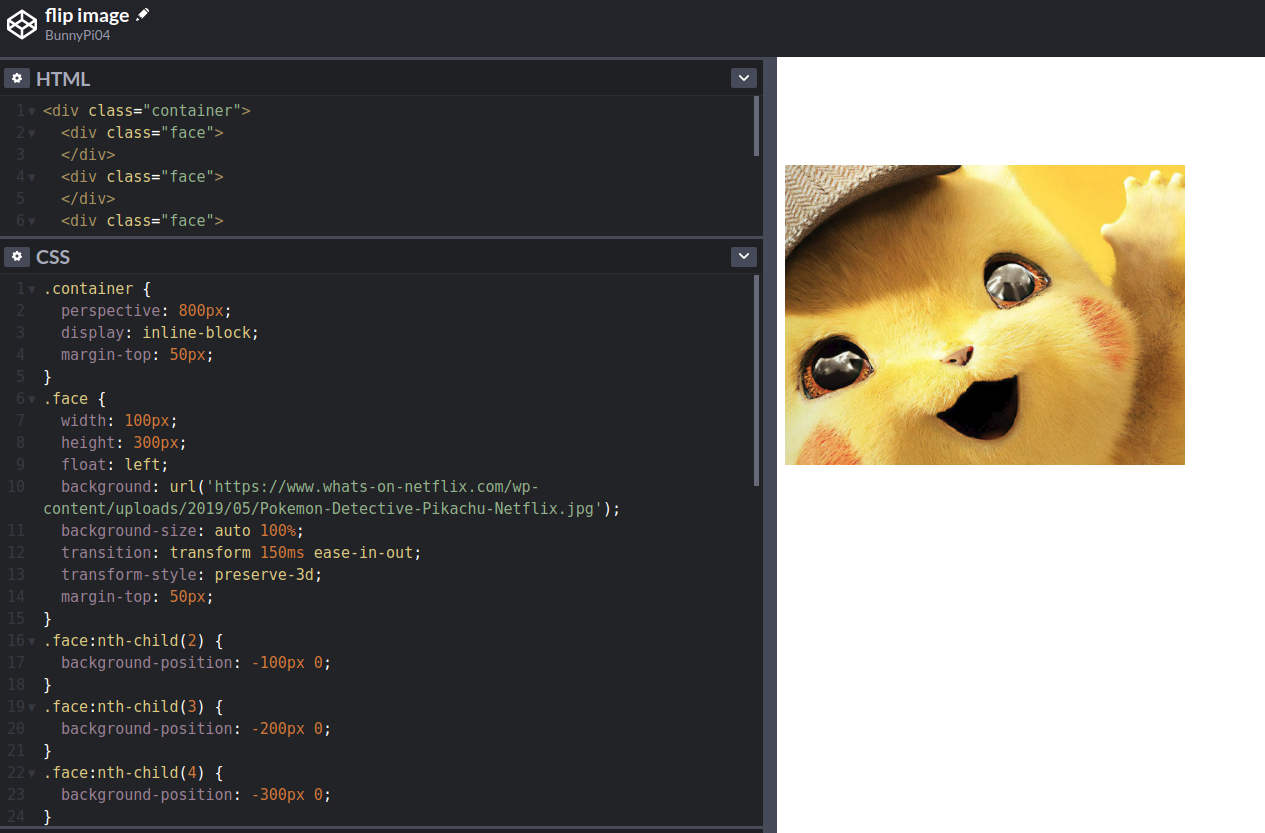Image resolution: width=1265 pixels, height=833 pixels.
Task: Fold HTML line 2 face div
Action: [x=32, y=133]
